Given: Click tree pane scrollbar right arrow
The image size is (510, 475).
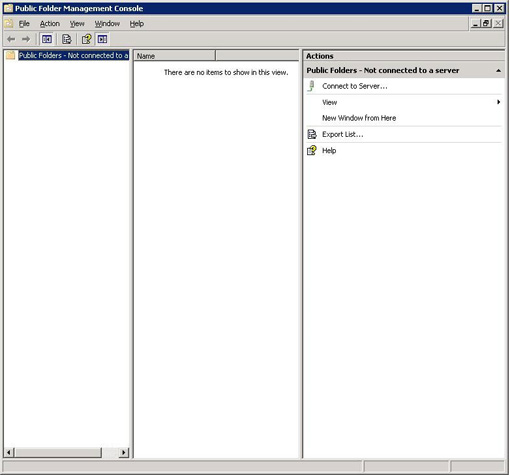Looking at the screenshot, I should pos(124,452).
